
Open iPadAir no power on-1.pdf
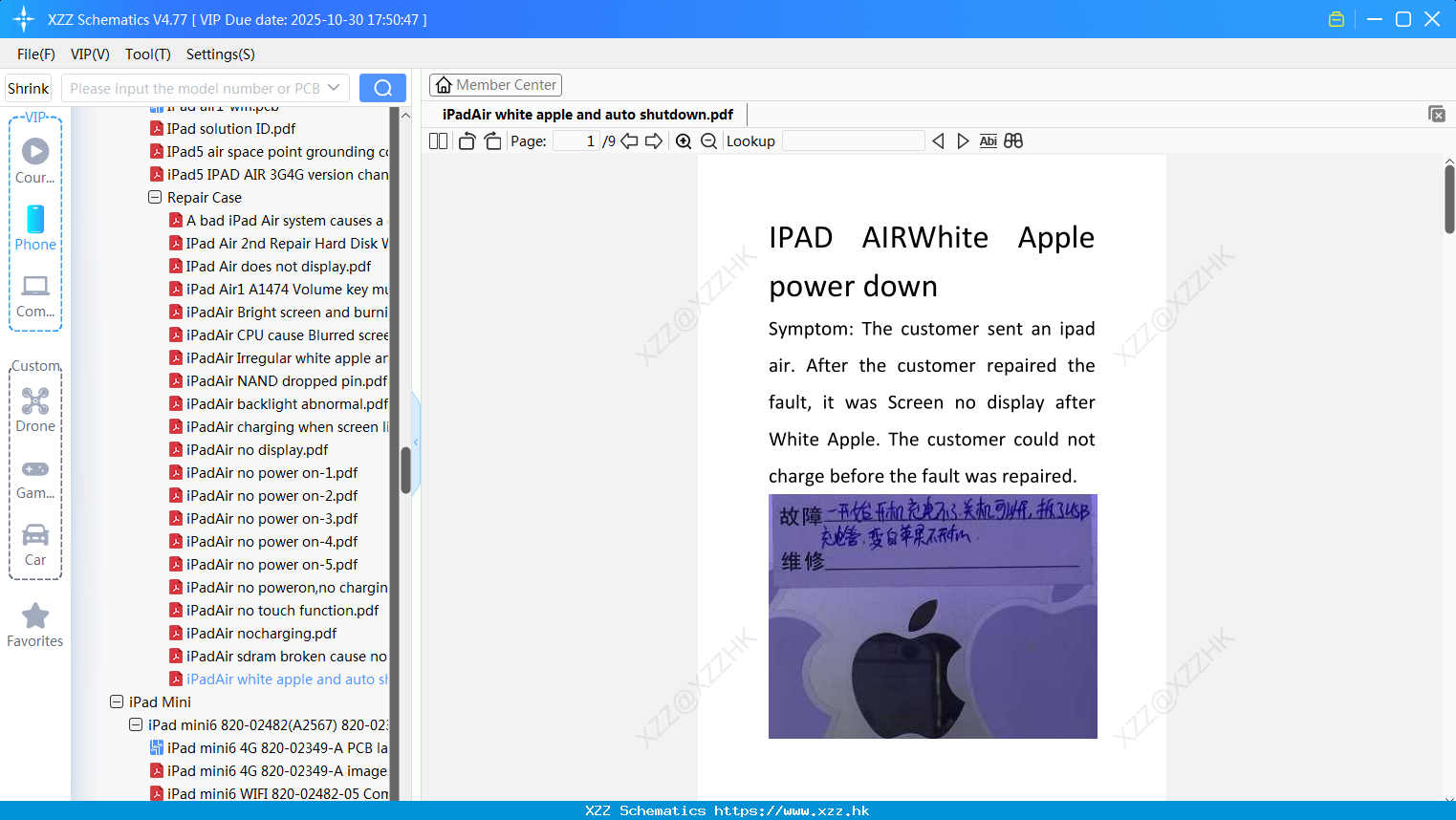264,473
